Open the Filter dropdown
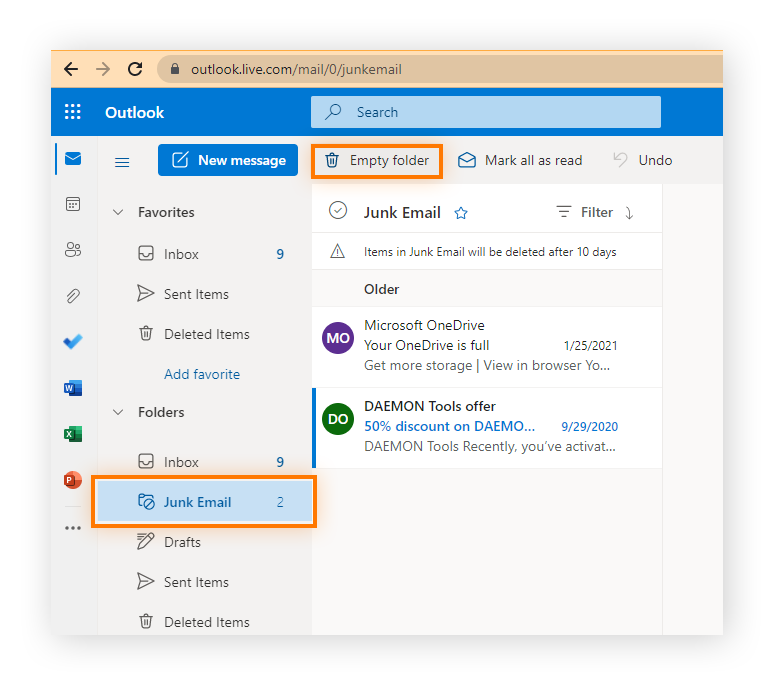Image resolution: width=775 pixels, height=684 pixels. (x=585, y=213)
